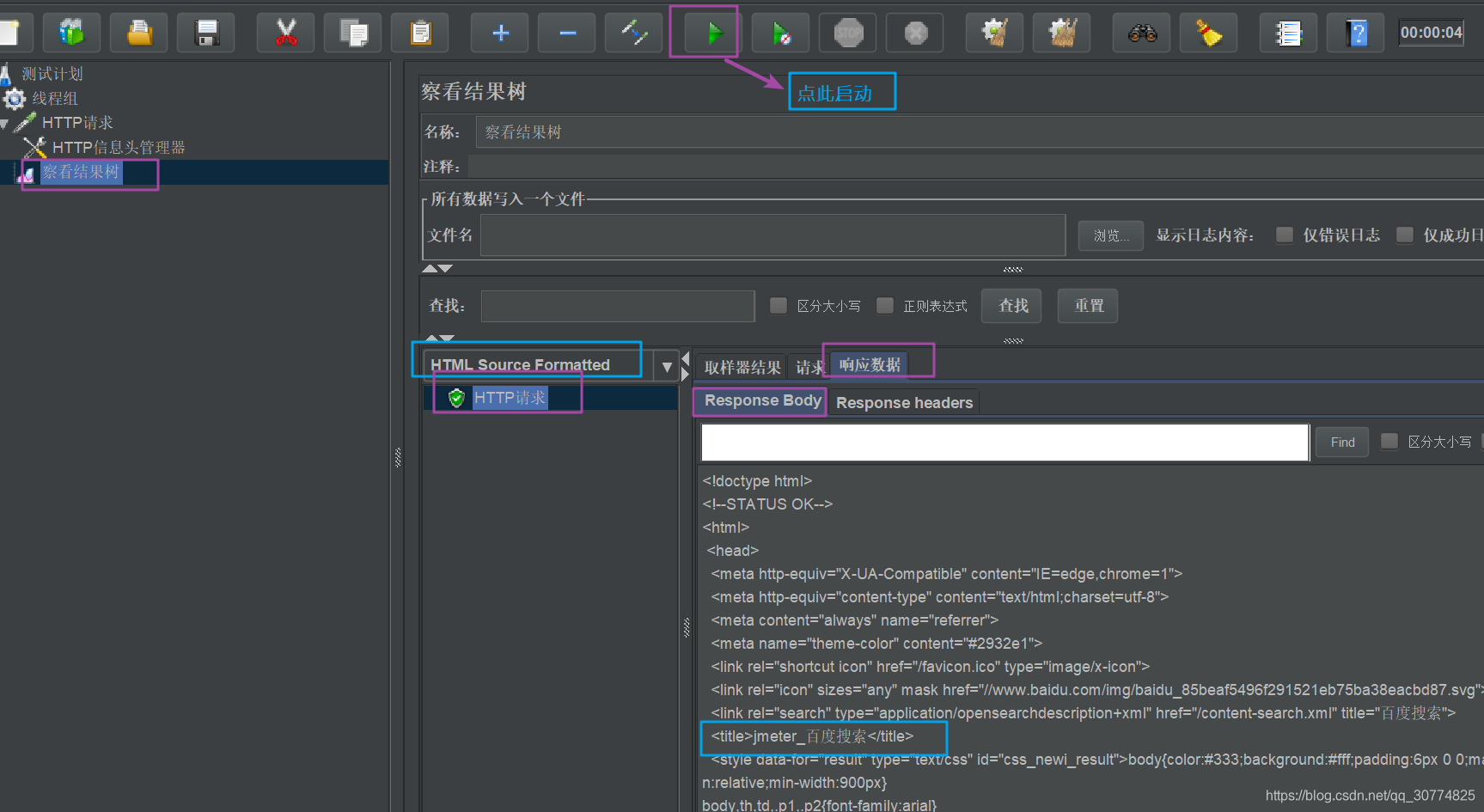Click the Find button
This screenshot has height=812, width=1484.
click(x=1342, y=442)
